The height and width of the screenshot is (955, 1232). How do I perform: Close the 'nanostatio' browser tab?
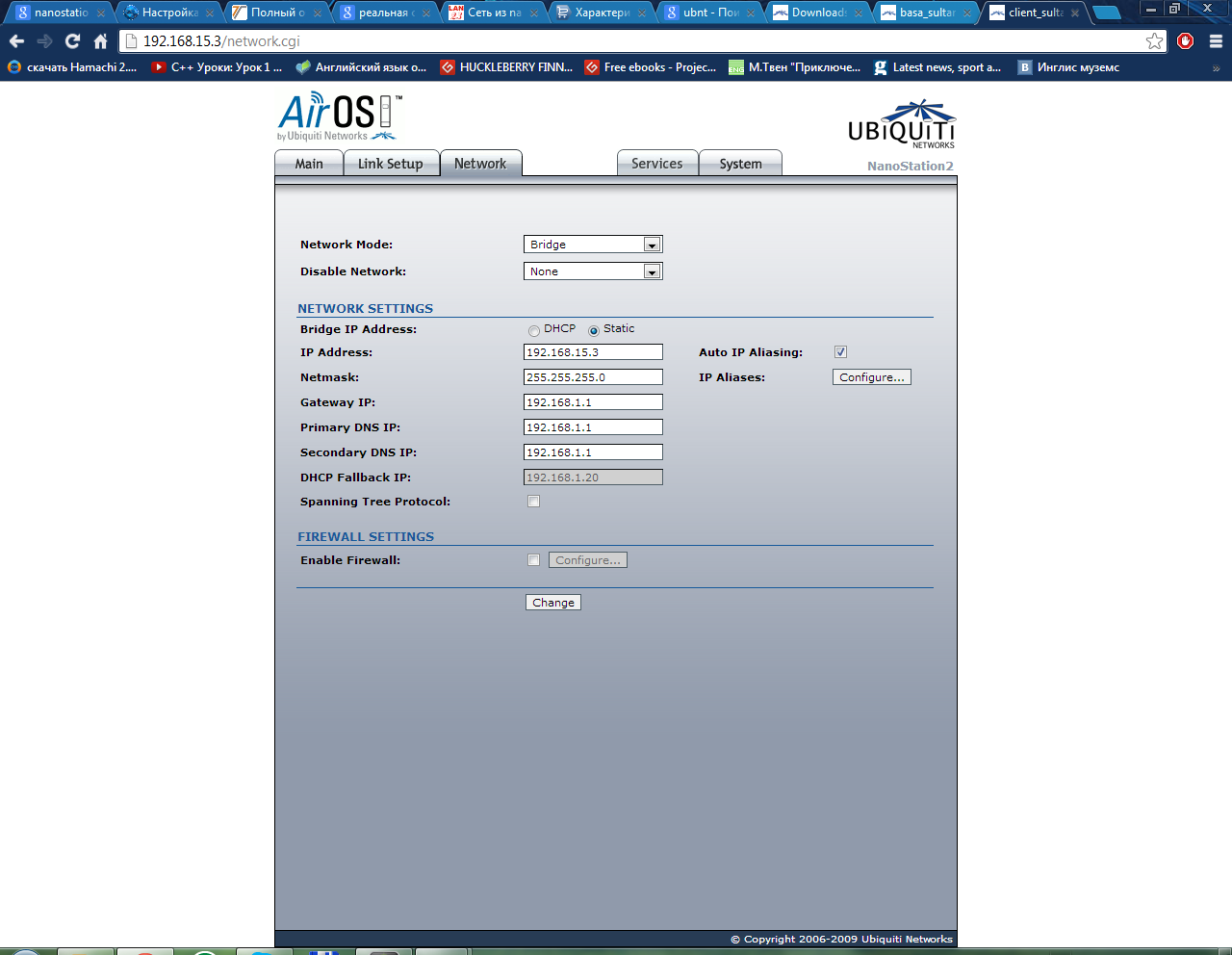click(x=101, y=13)
